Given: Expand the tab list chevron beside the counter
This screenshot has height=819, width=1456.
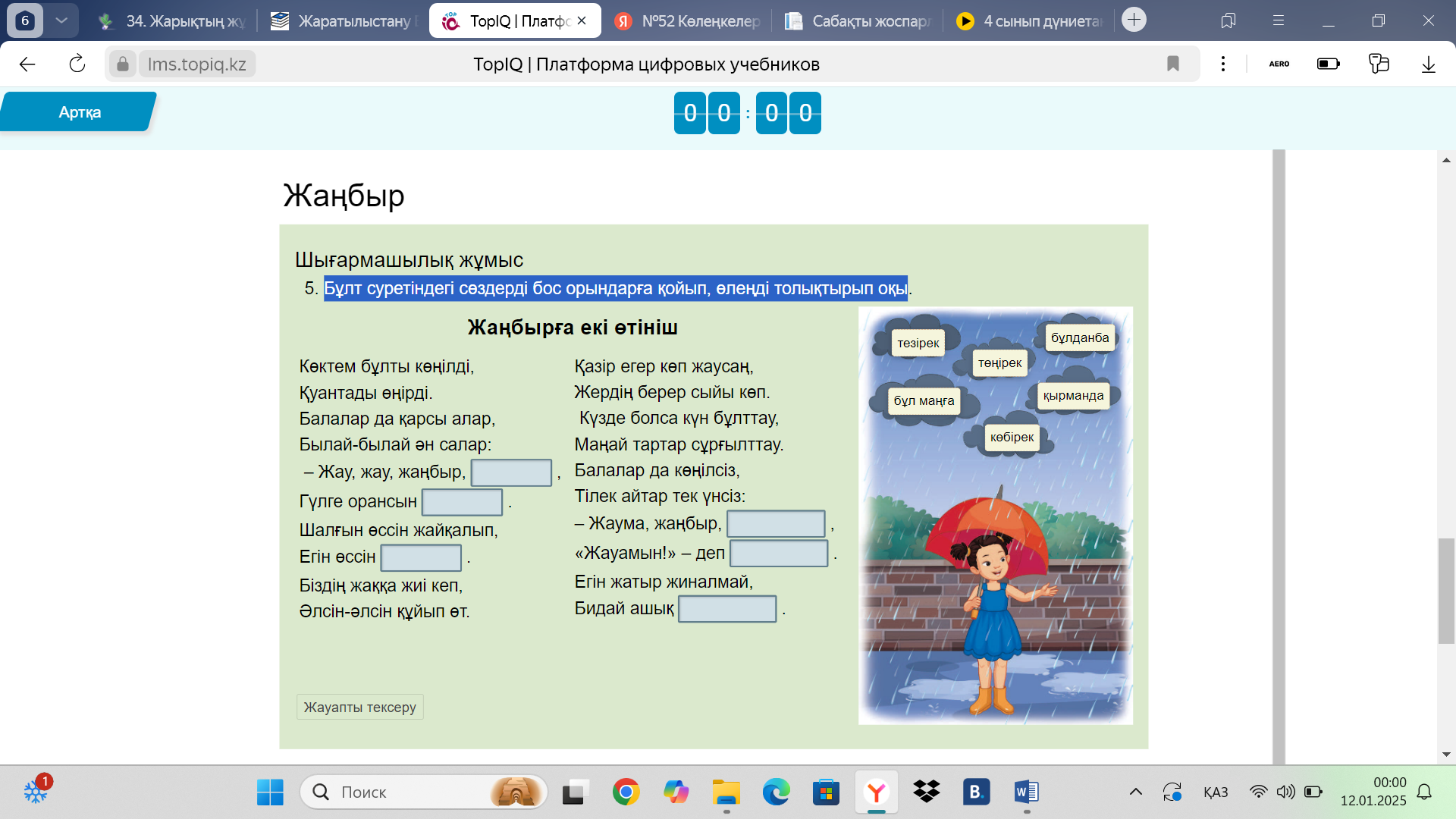Looking at the screenshot, I should pyautogui.click(x=61, y=20).
